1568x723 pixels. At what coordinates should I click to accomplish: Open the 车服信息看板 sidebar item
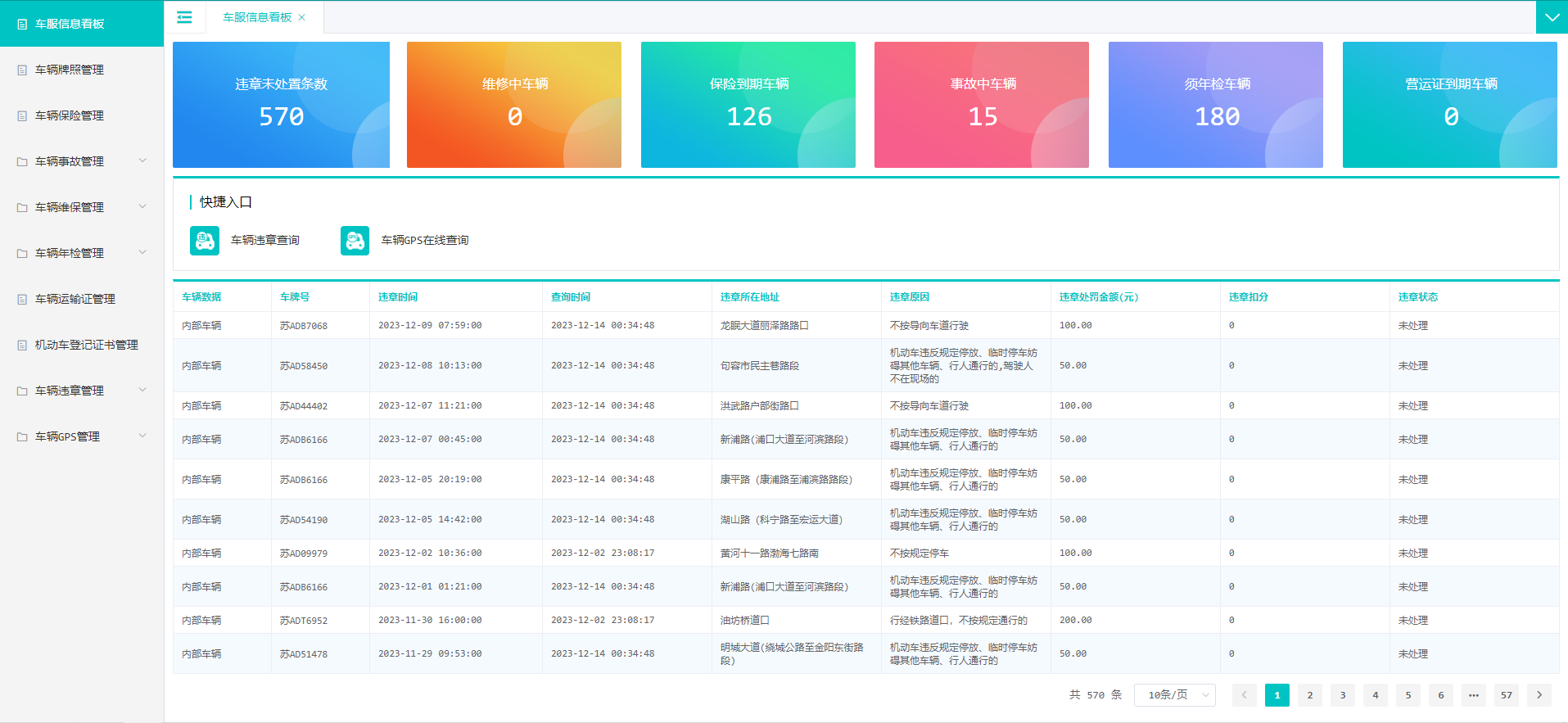pyautogui.click(x=82, y=24)
